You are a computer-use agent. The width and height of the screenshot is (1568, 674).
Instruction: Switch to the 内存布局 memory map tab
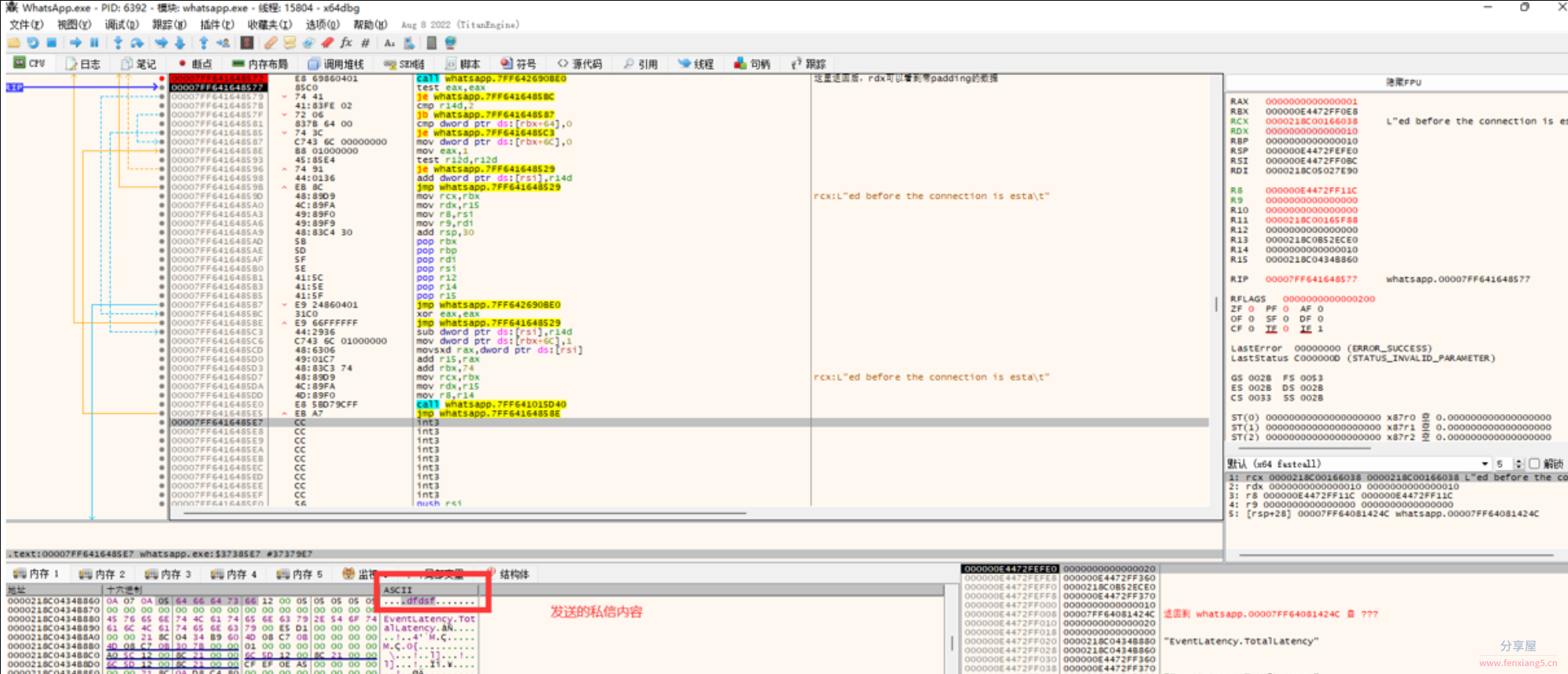tap(260, 64)
